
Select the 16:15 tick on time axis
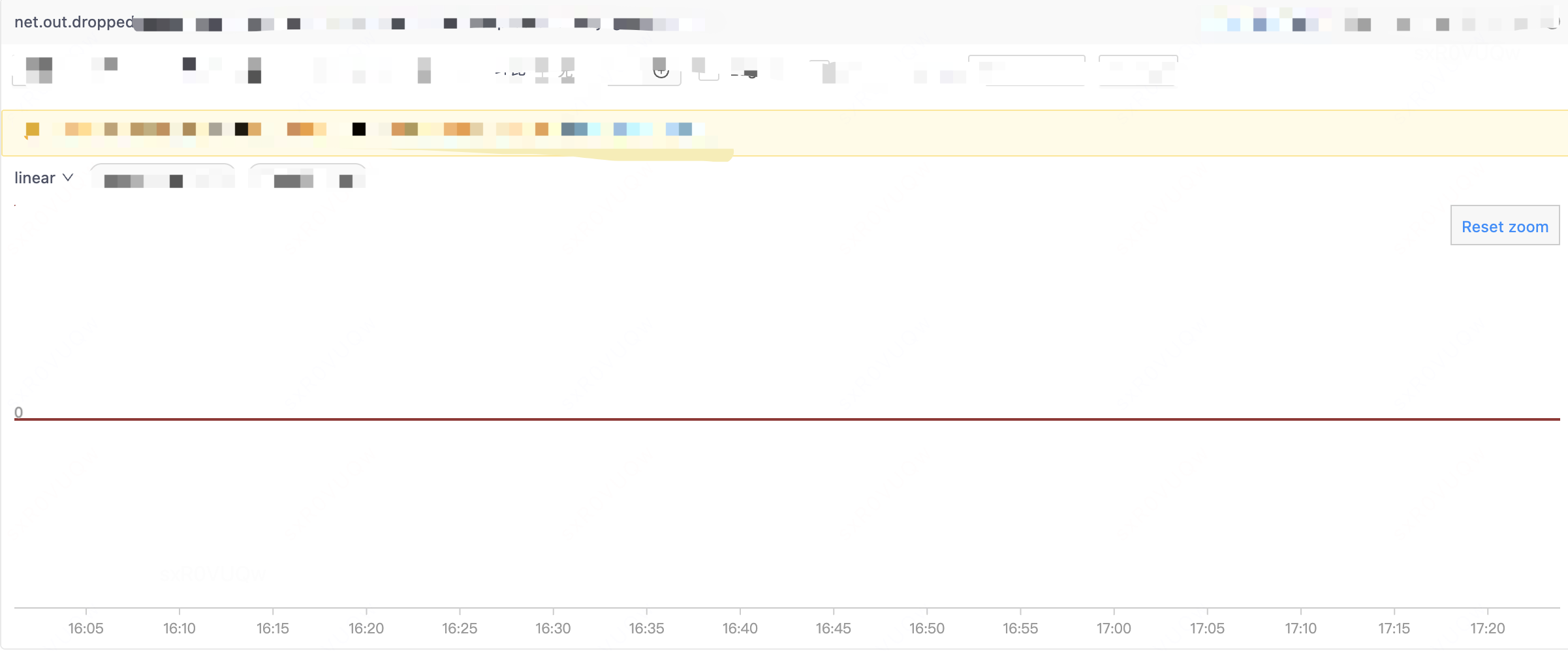click(x=272, y=628)
